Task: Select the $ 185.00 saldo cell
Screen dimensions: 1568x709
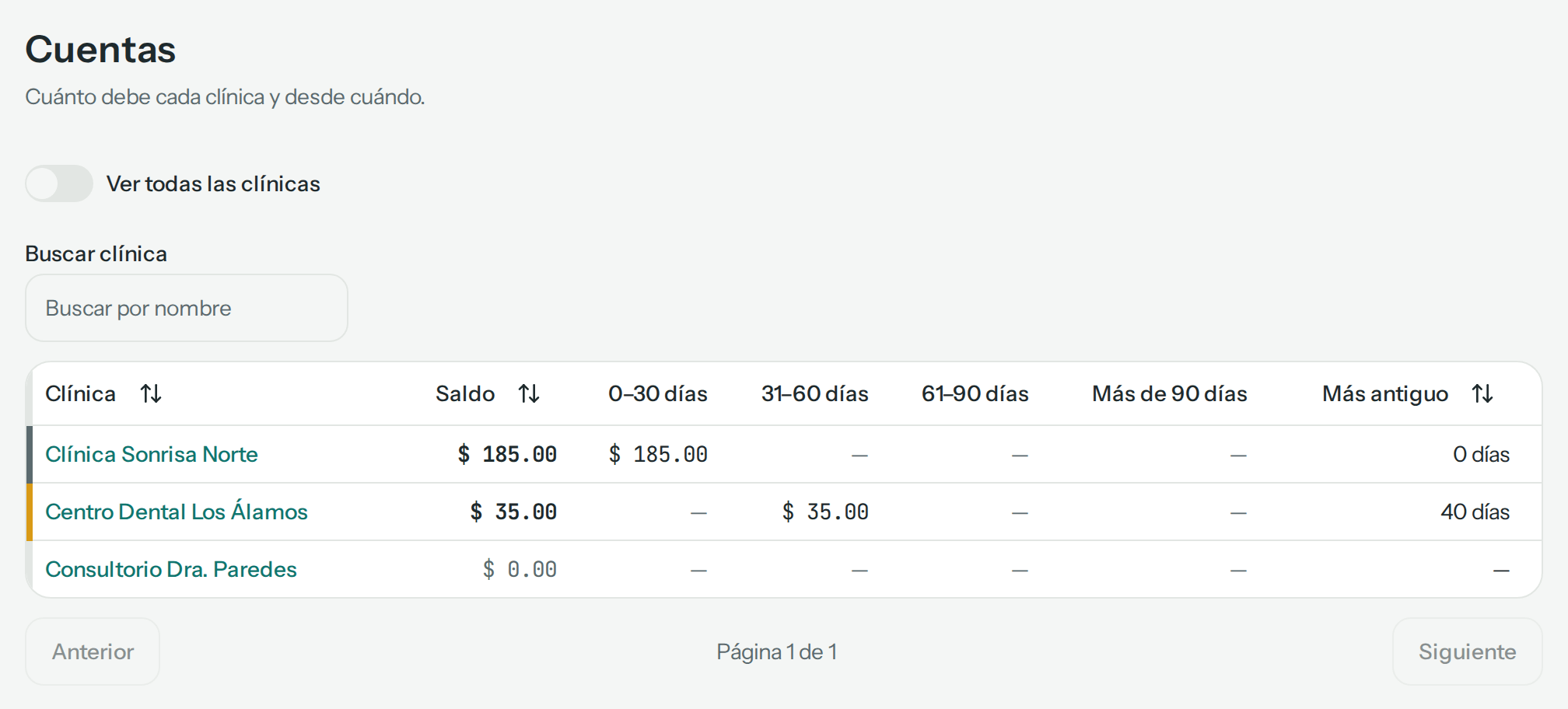Action: tap(507, 454)
